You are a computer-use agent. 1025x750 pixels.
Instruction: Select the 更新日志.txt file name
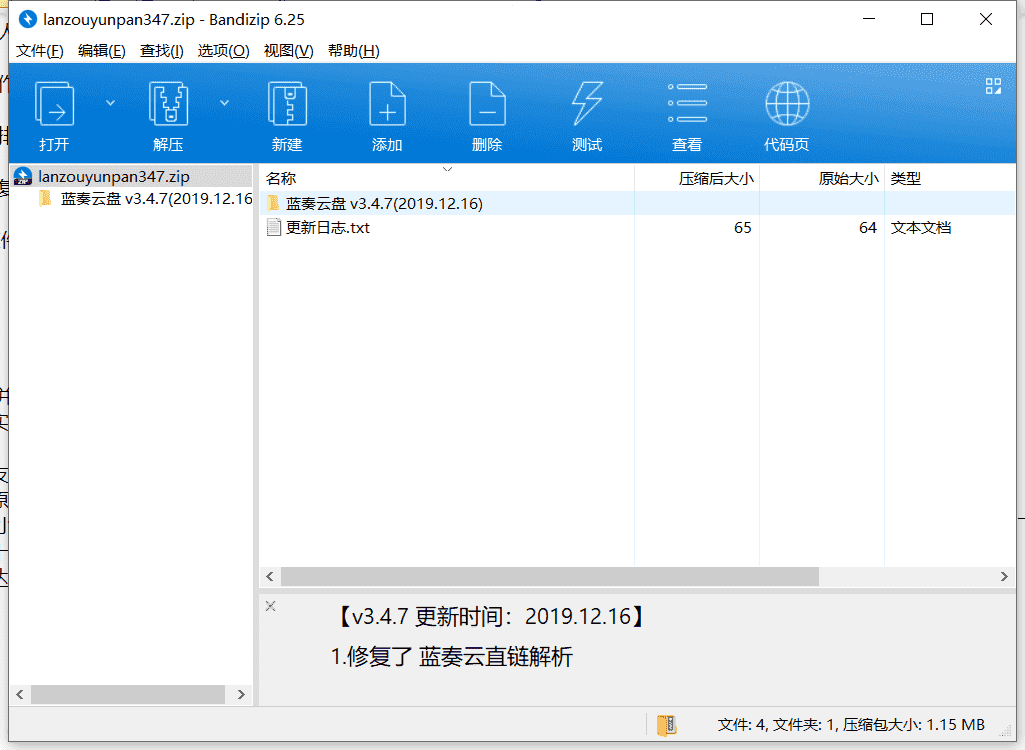(x=328, y=228)
